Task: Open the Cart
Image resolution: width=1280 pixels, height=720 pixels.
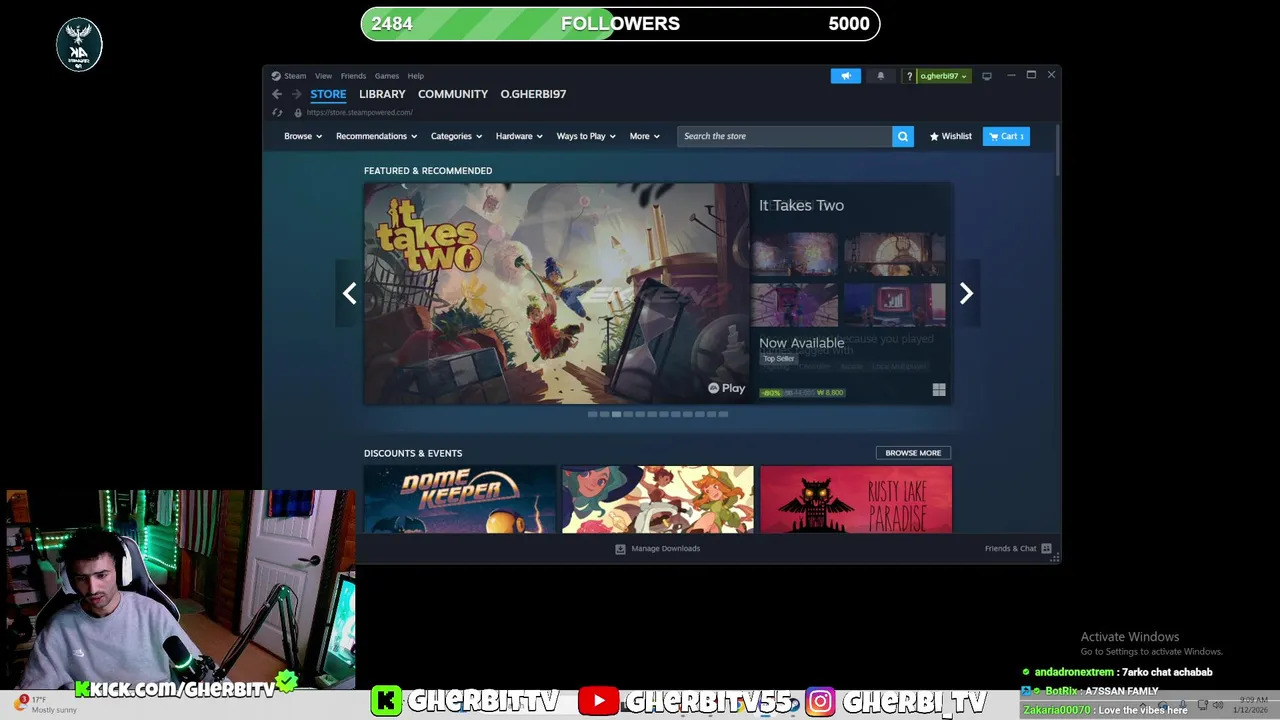Action: [1006, 136]
